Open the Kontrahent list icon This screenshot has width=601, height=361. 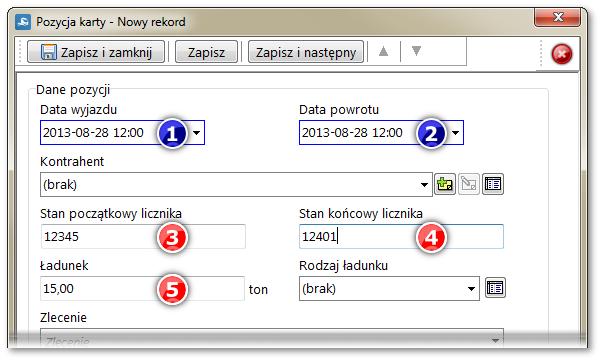pyautogui.click(x=493, y=184)
